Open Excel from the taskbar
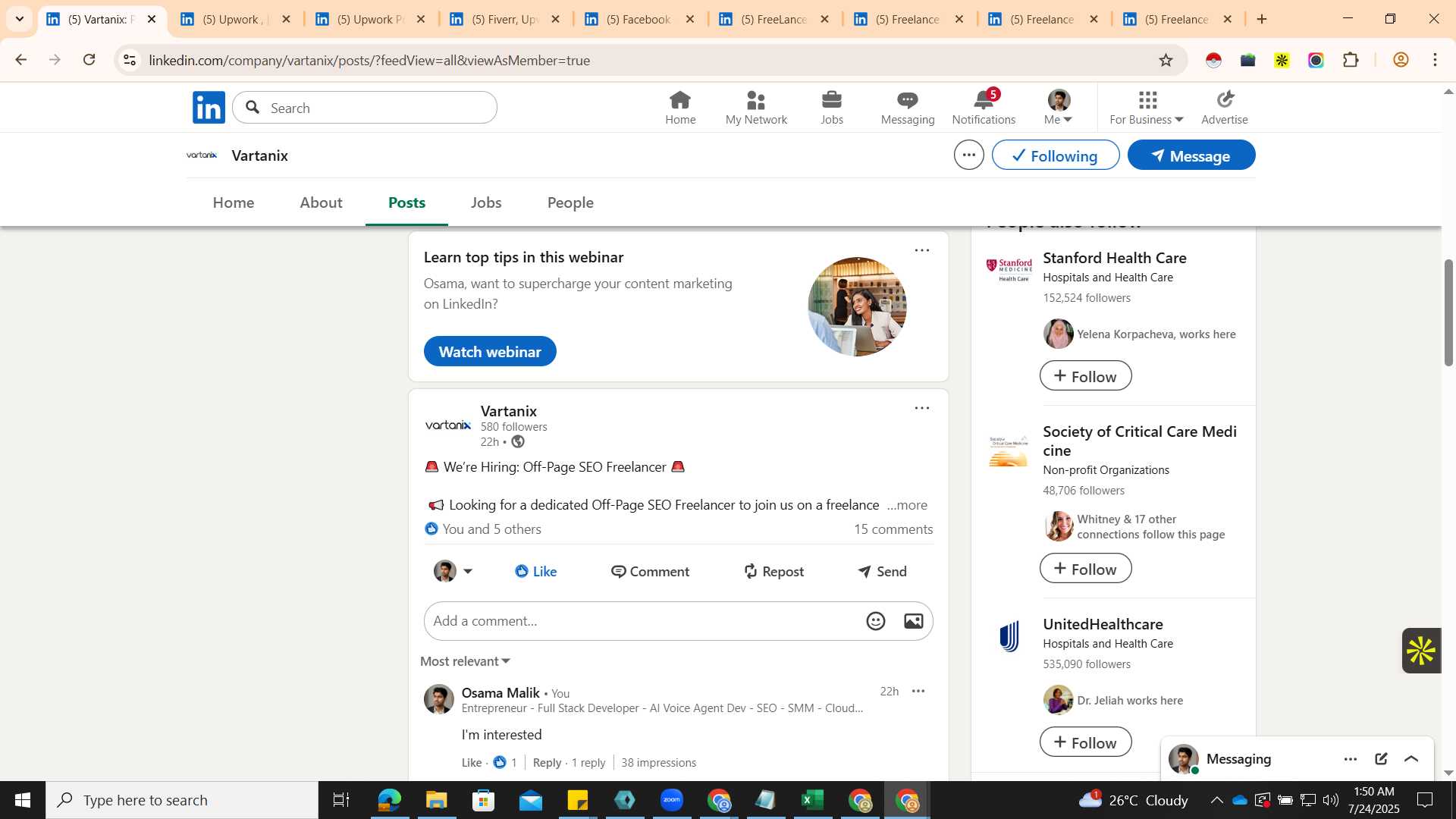This screenshot has height=819, width=1456. (x=812, y=800)
